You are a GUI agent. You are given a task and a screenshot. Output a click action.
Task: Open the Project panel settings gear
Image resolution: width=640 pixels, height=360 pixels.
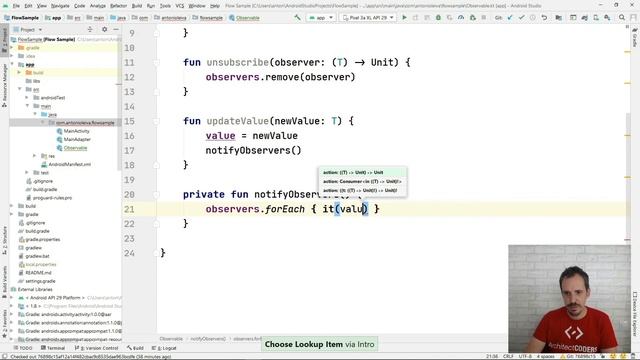click(x=104, y=29)
